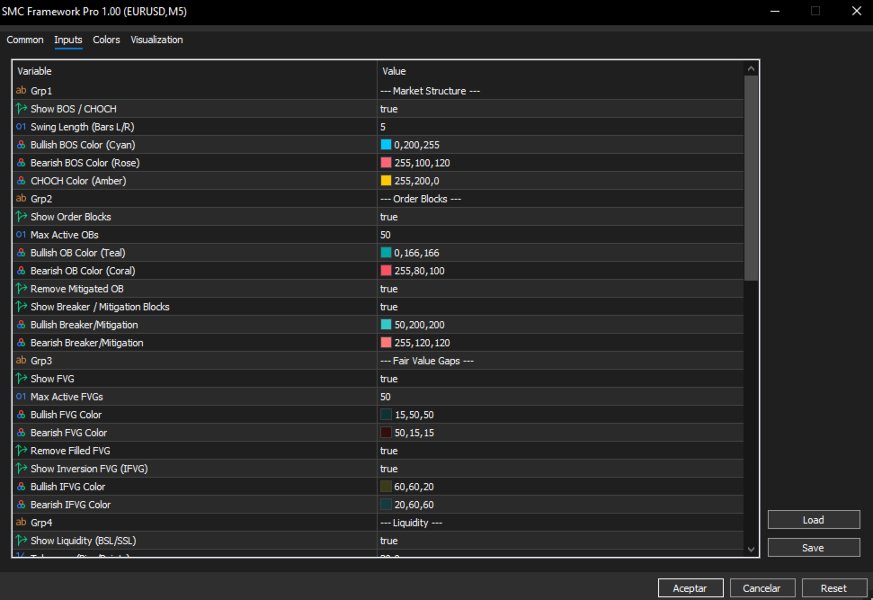Viewport: 873px width, 600px height.
Task: Click the Bearish BOS Color value 255,100,120
Action: [x=422, y=163]
